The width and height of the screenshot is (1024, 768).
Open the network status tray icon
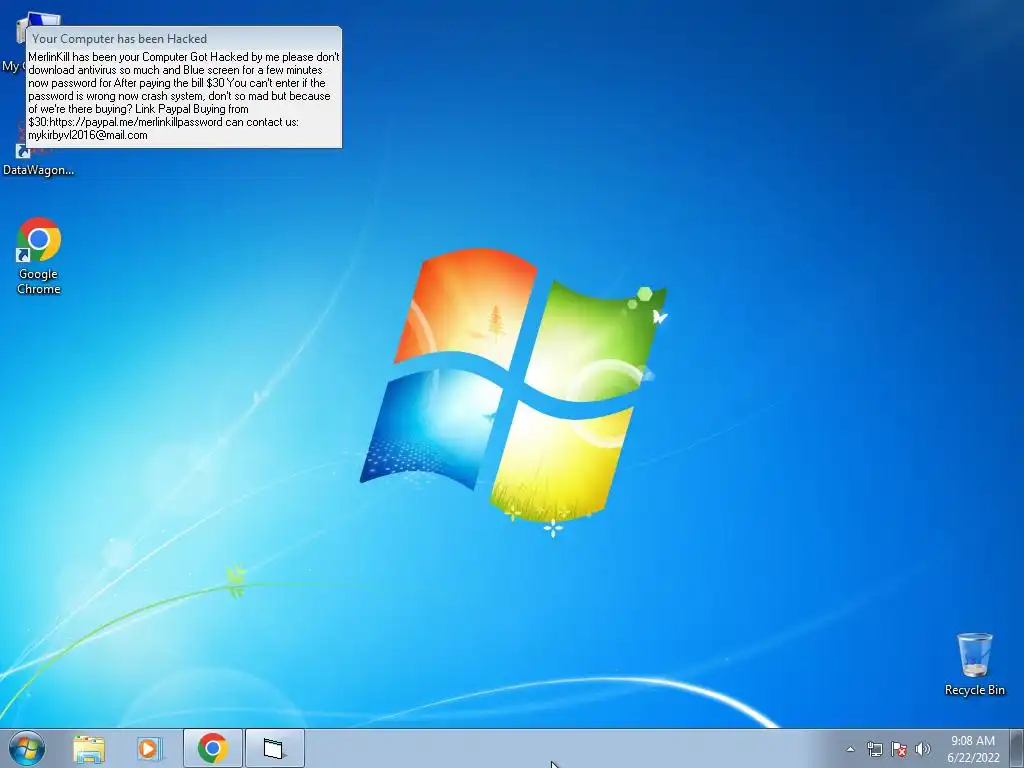[x=874, y=749]
